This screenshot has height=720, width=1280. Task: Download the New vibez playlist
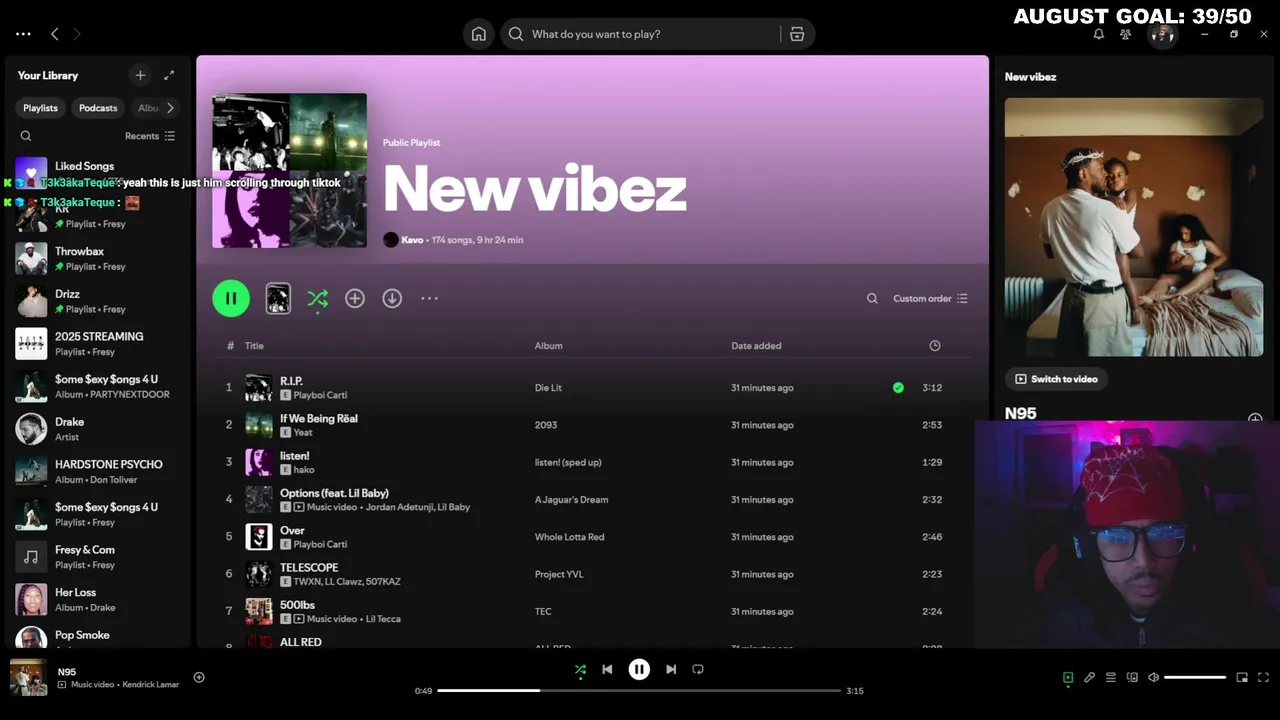pos(392,298)
